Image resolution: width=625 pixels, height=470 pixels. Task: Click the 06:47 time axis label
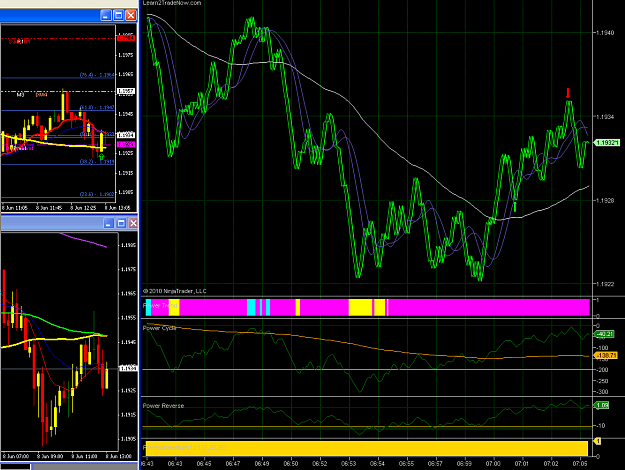click(233, 464)
